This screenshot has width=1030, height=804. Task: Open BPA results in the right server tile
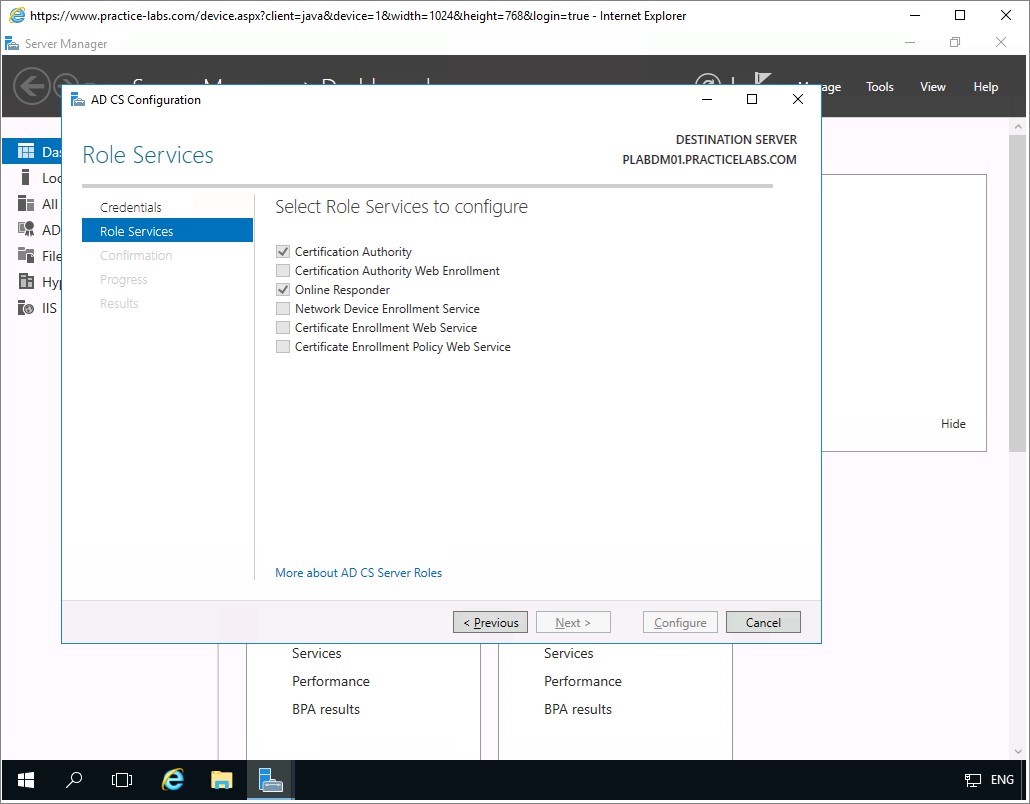[x=577, y=709]
